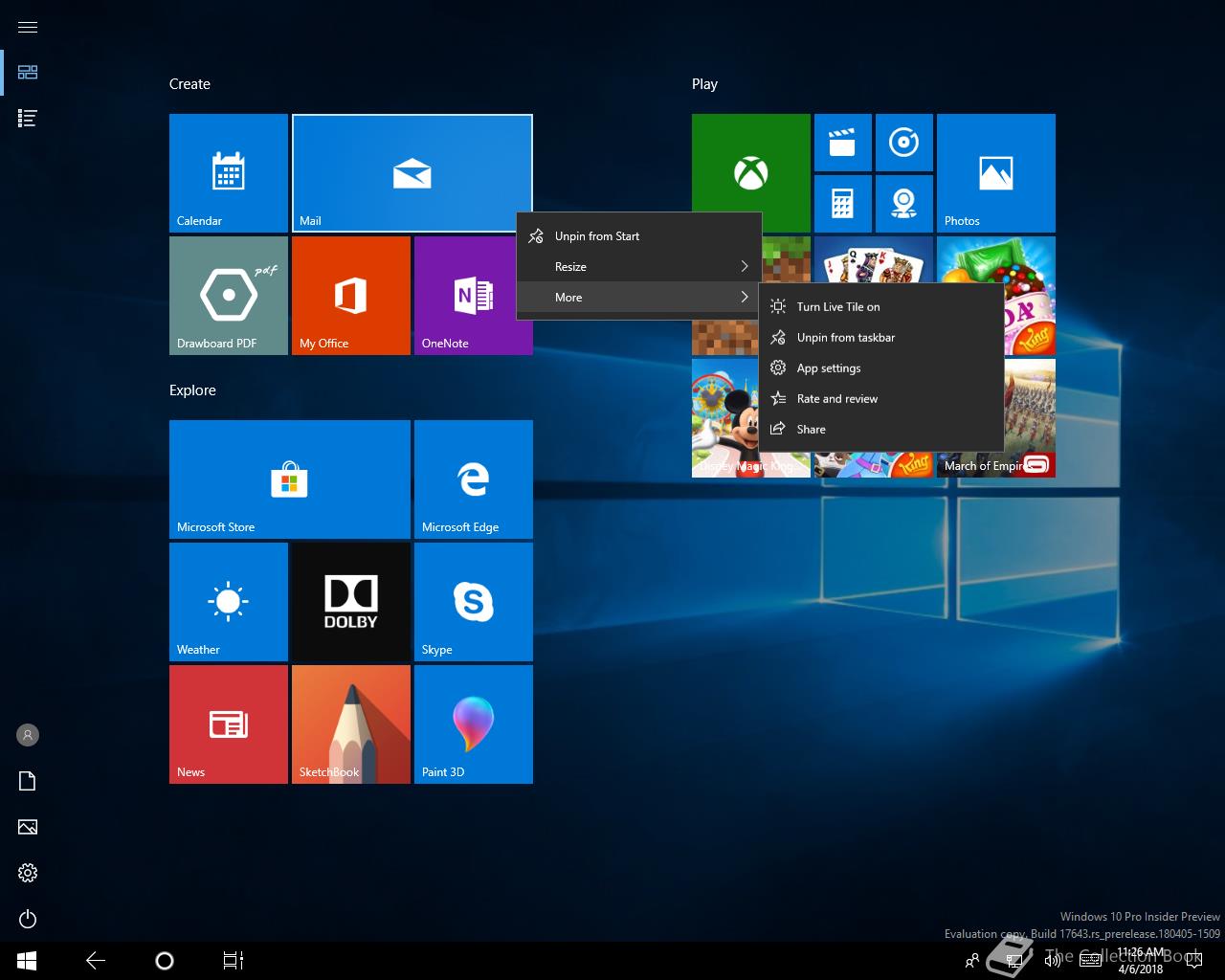Choose Share from the submenu
The height and width of the screenshot is (980, 1225).
tap(881, 430)
